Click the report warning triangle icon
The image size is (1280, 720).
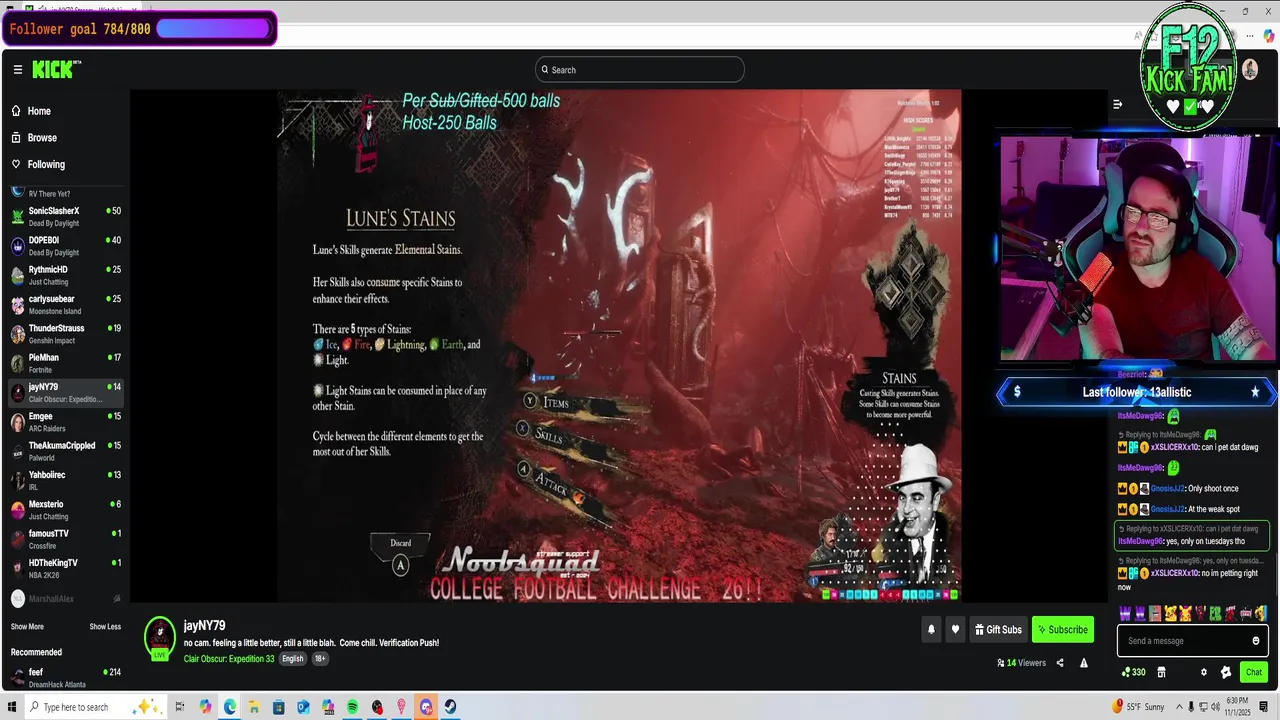pyautogui.click(x=1083, y=663)
